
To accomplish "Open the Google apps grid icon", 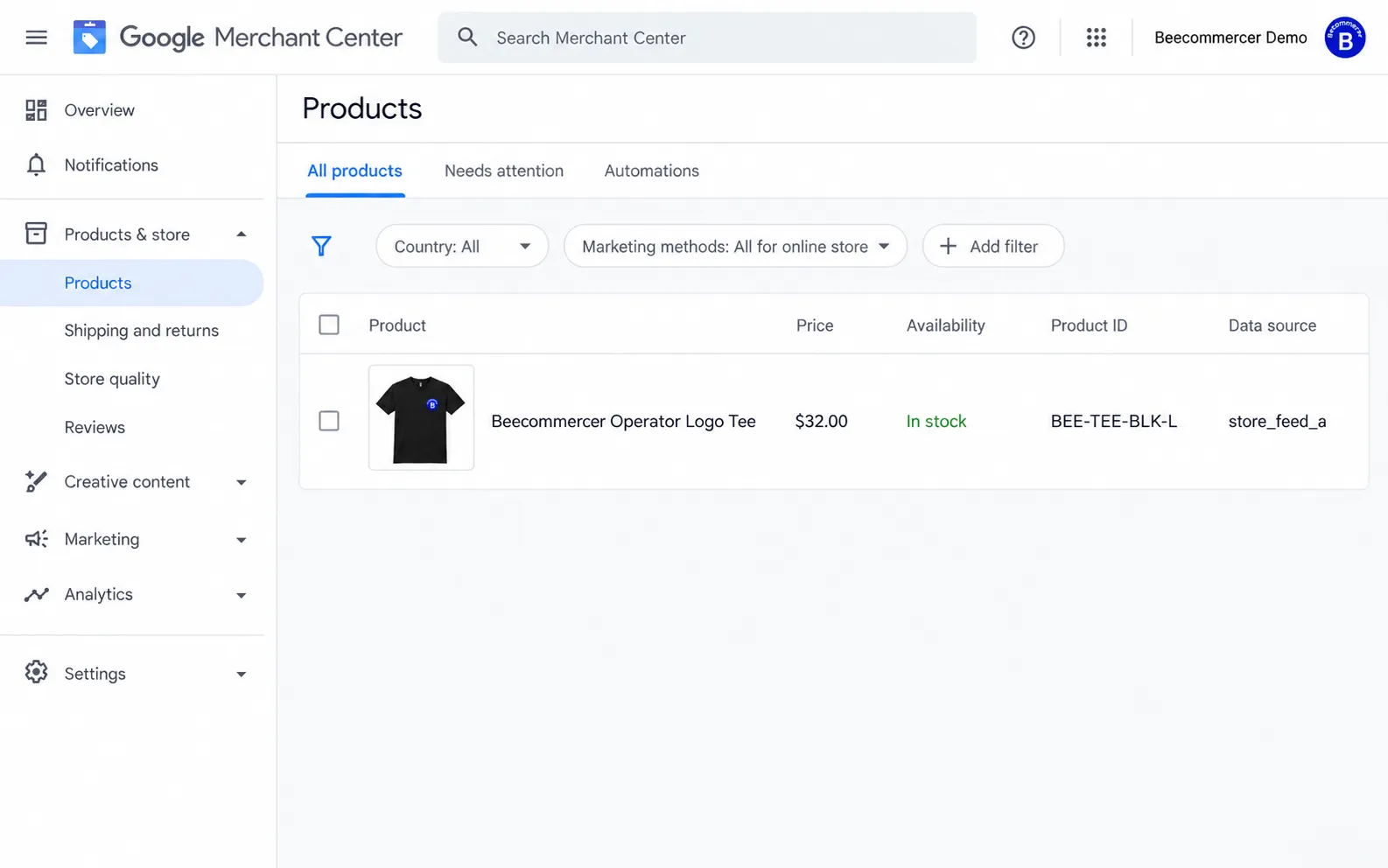I will click(x=1097, y=38).
